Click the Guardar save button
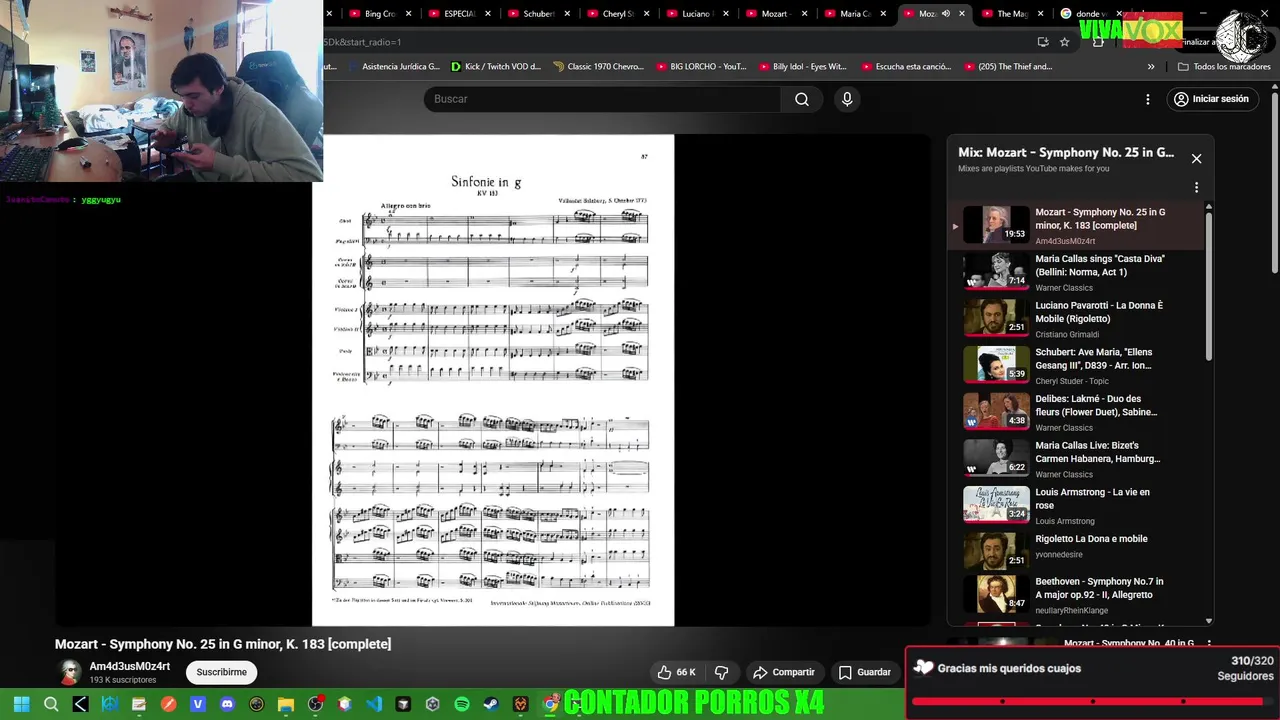Screen dimensions: 1280x720 (865, 672)
